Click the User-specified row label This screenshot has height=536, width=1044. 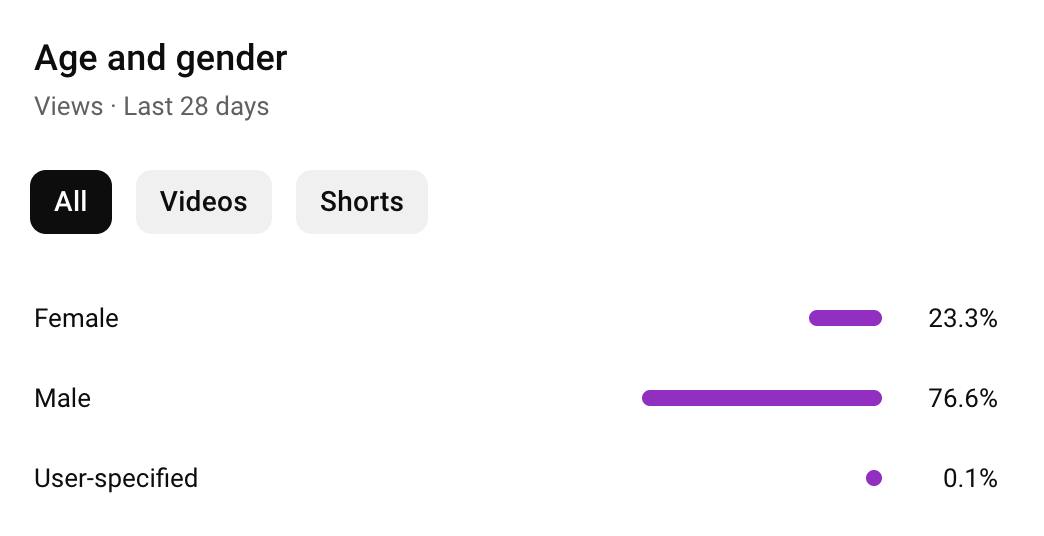coord(116,479)
